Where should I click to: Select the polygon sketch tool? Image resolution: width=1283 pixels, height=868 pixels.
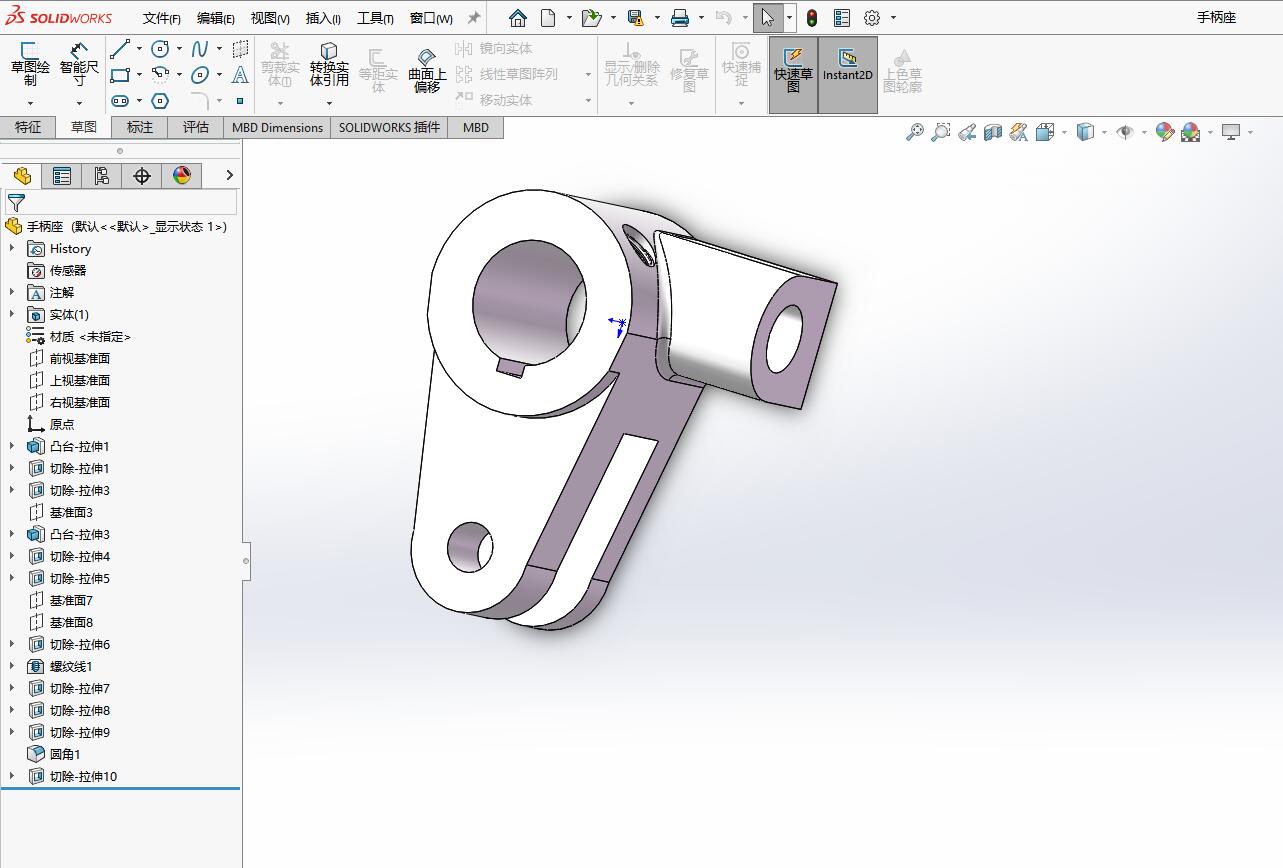coord(160,101)
